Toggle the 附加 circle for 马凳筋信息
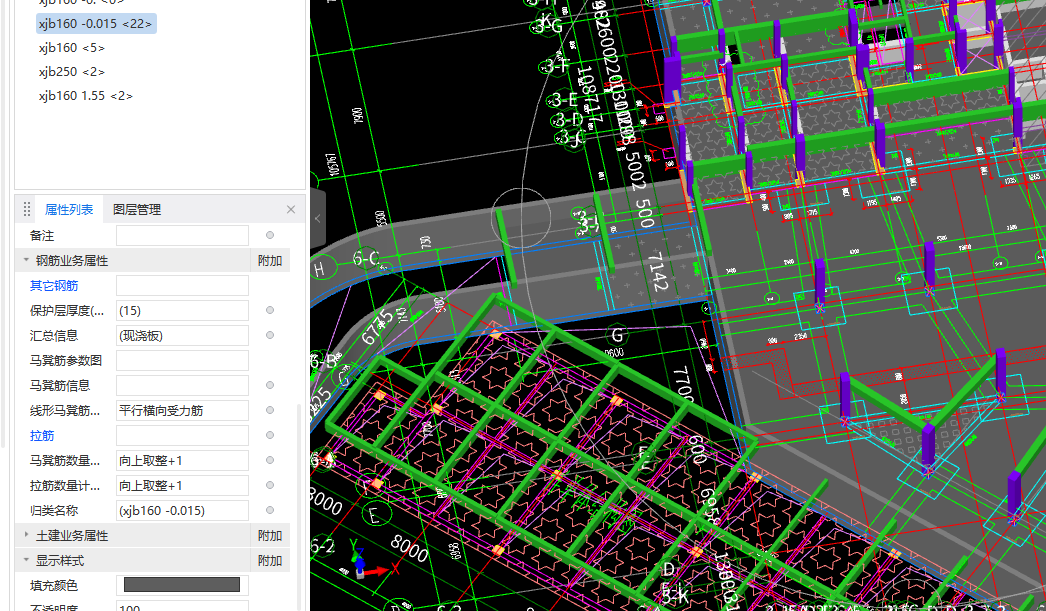The width and height of the screenshot is (1046, 611). coord(270,385)
